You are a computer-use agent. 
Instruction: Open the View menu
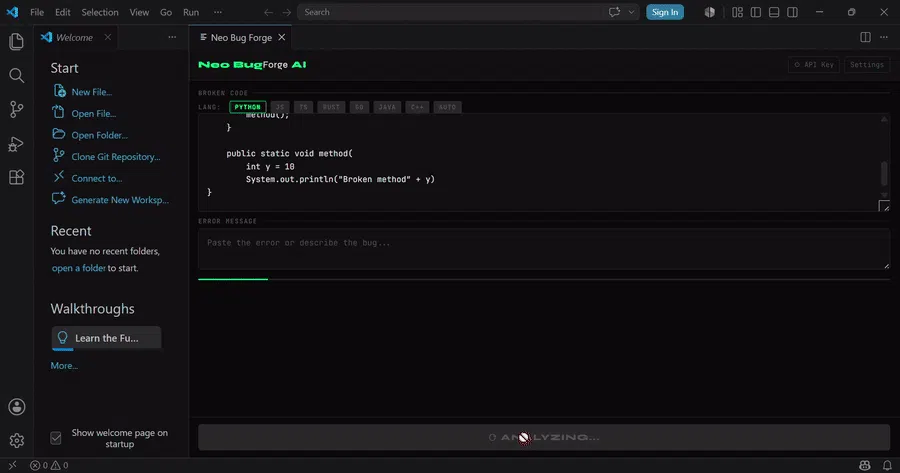[x=139, y=12]
